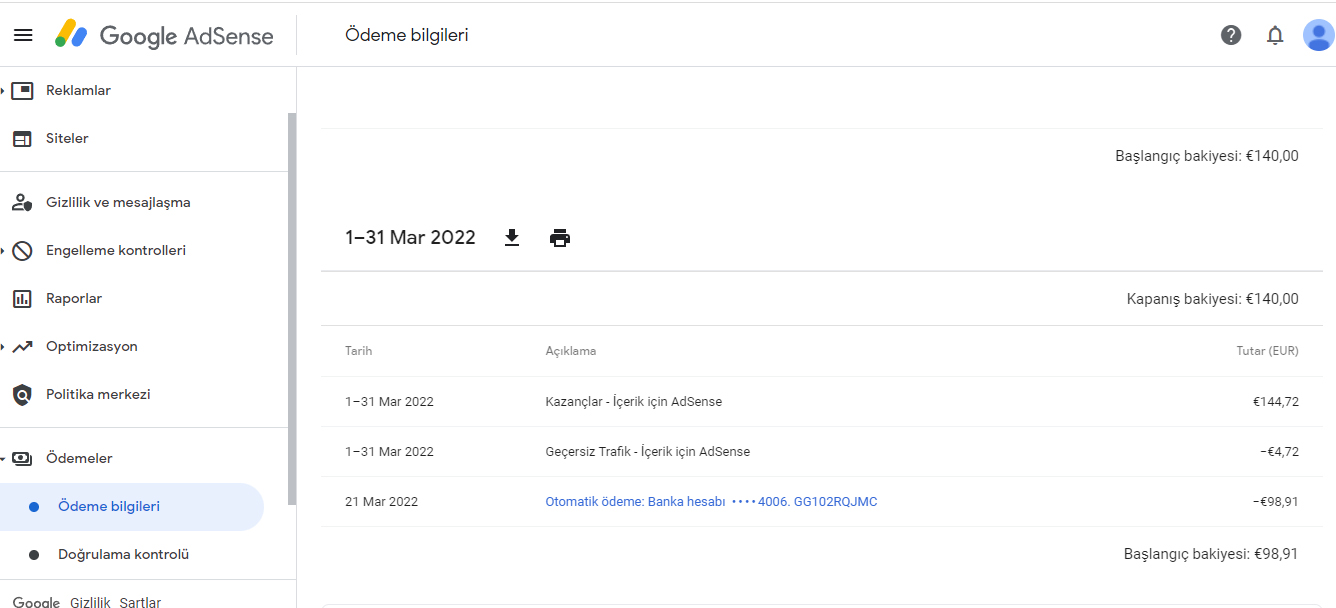Click the Ödeme bilgileri page title
The height and width of the screenshot is (608, 1336).
point(407,35)
